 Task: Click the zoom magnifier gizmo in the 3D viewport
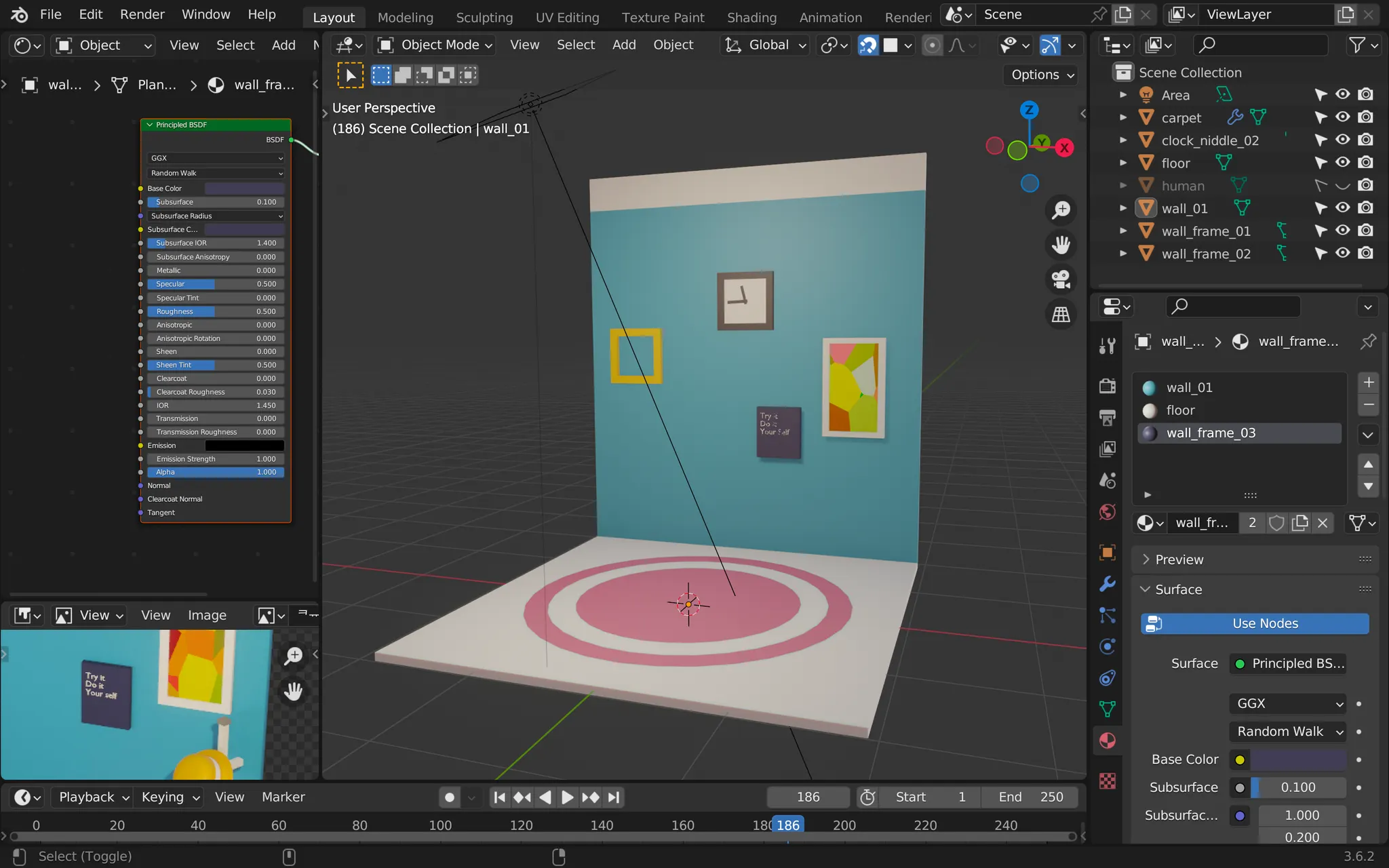(x=1061, y=210)
